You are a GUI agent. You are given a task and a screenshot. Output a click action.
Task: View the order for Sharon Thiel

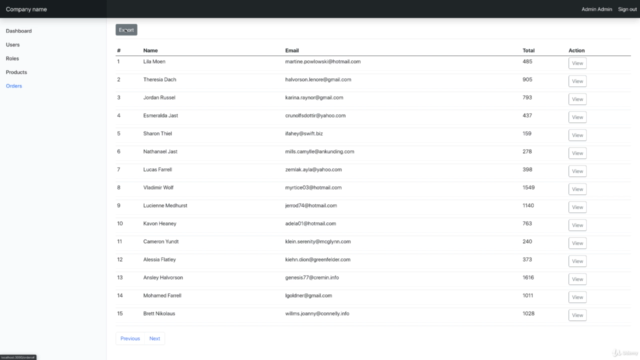tap(577, 135)
